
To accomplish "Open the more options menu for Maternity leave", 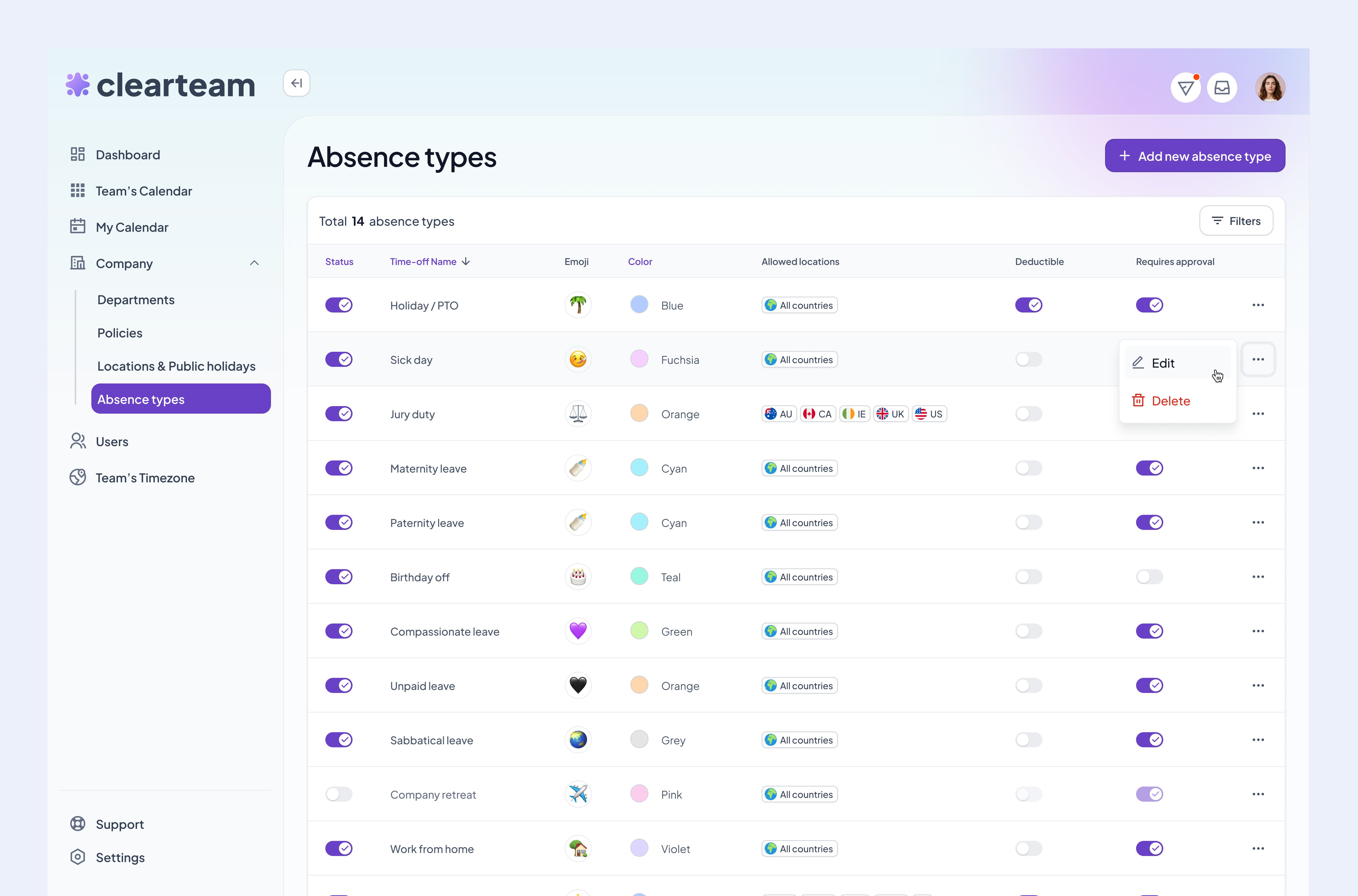I will coord(1258,468).
